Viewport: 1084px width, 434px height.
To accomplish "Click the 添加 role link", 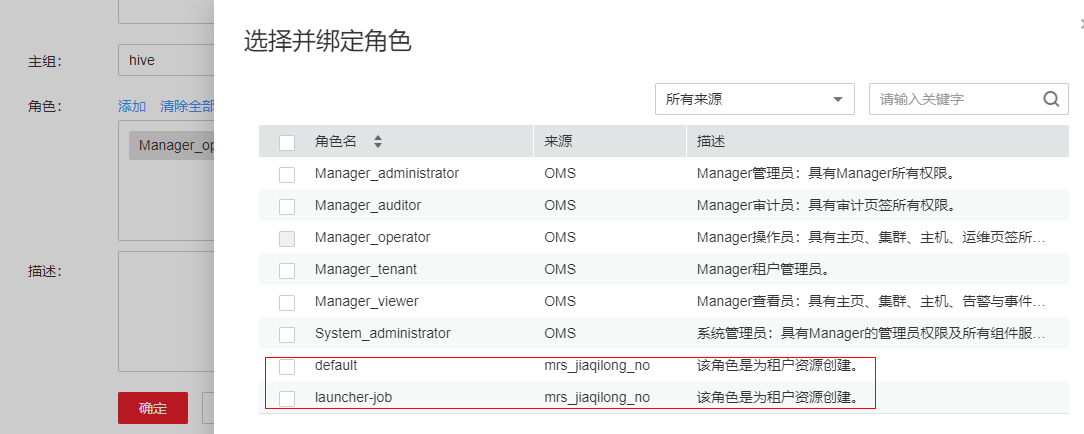I will [132, 106].
